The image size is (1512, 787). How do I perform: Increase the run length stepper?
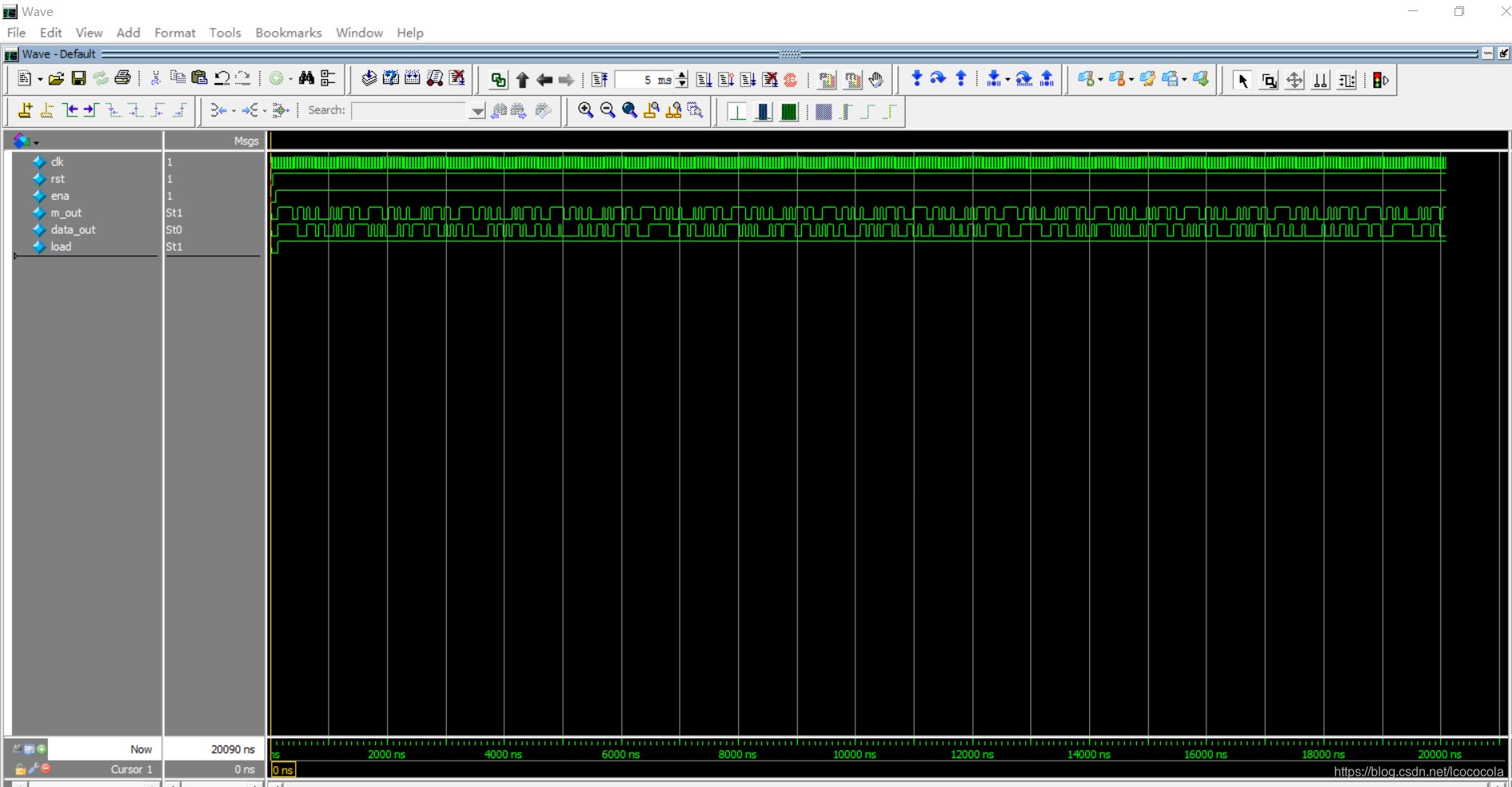[x=682, y=76]
